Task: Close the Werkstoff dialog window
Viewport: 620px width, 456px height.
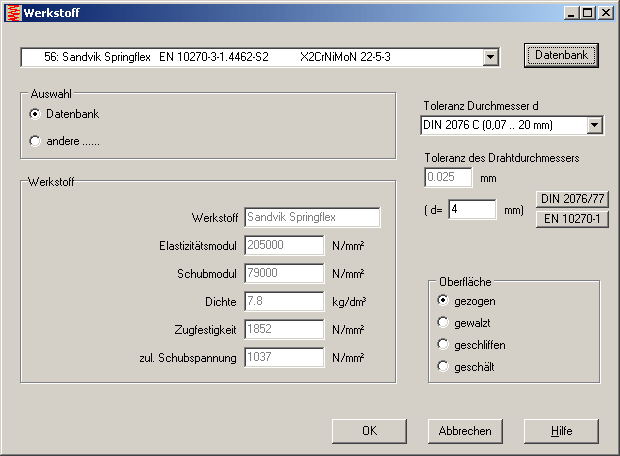Action: pos(607,12)
